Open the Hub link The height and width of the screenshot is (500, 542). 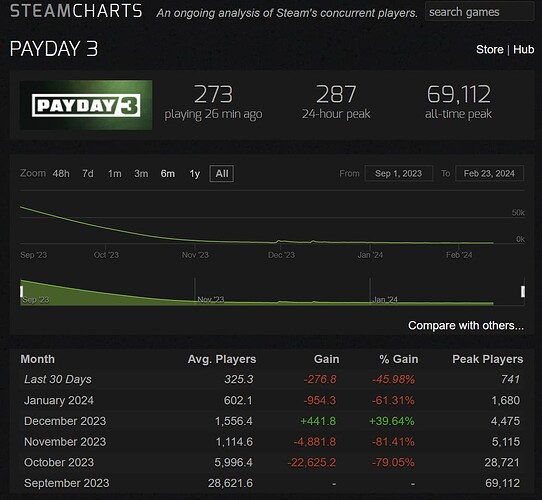pos(523,49)
